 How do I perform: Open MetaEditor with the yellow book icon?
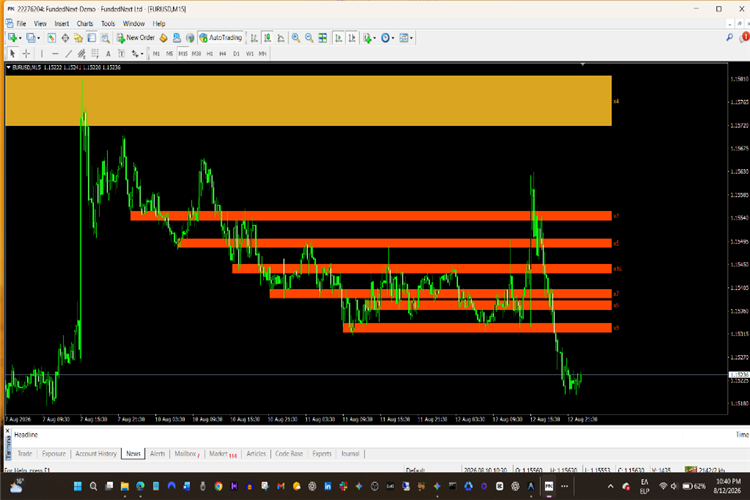click(x=163, y=38)
